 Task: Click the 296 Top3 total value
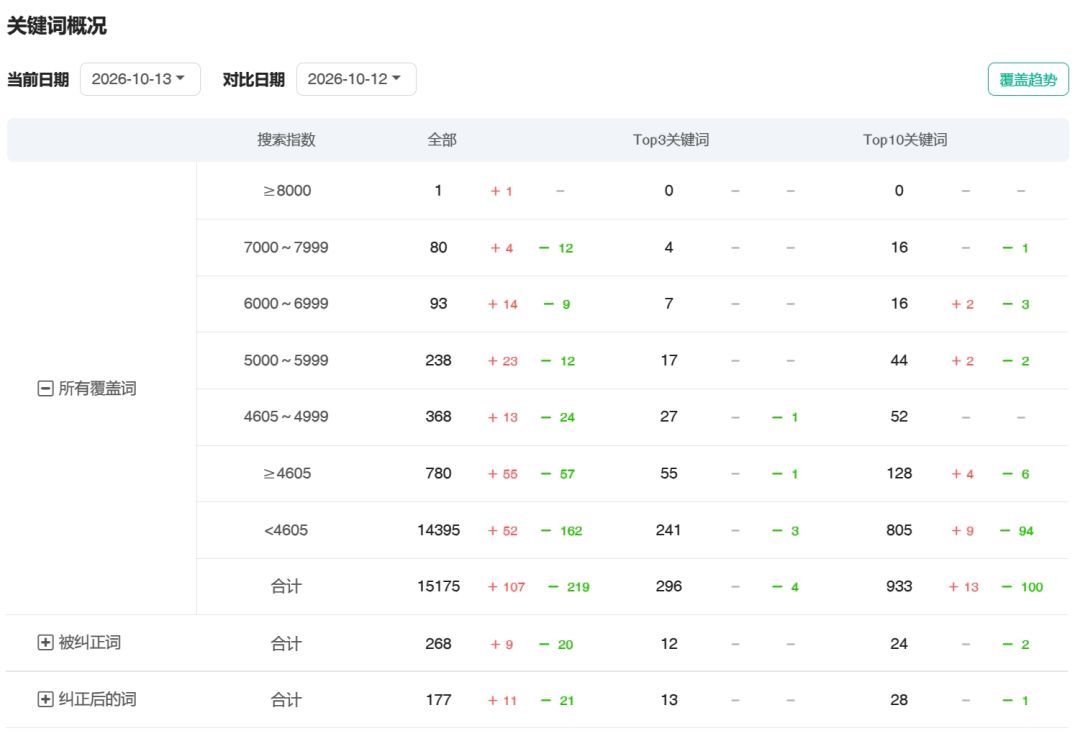click(x=669, y=587)
